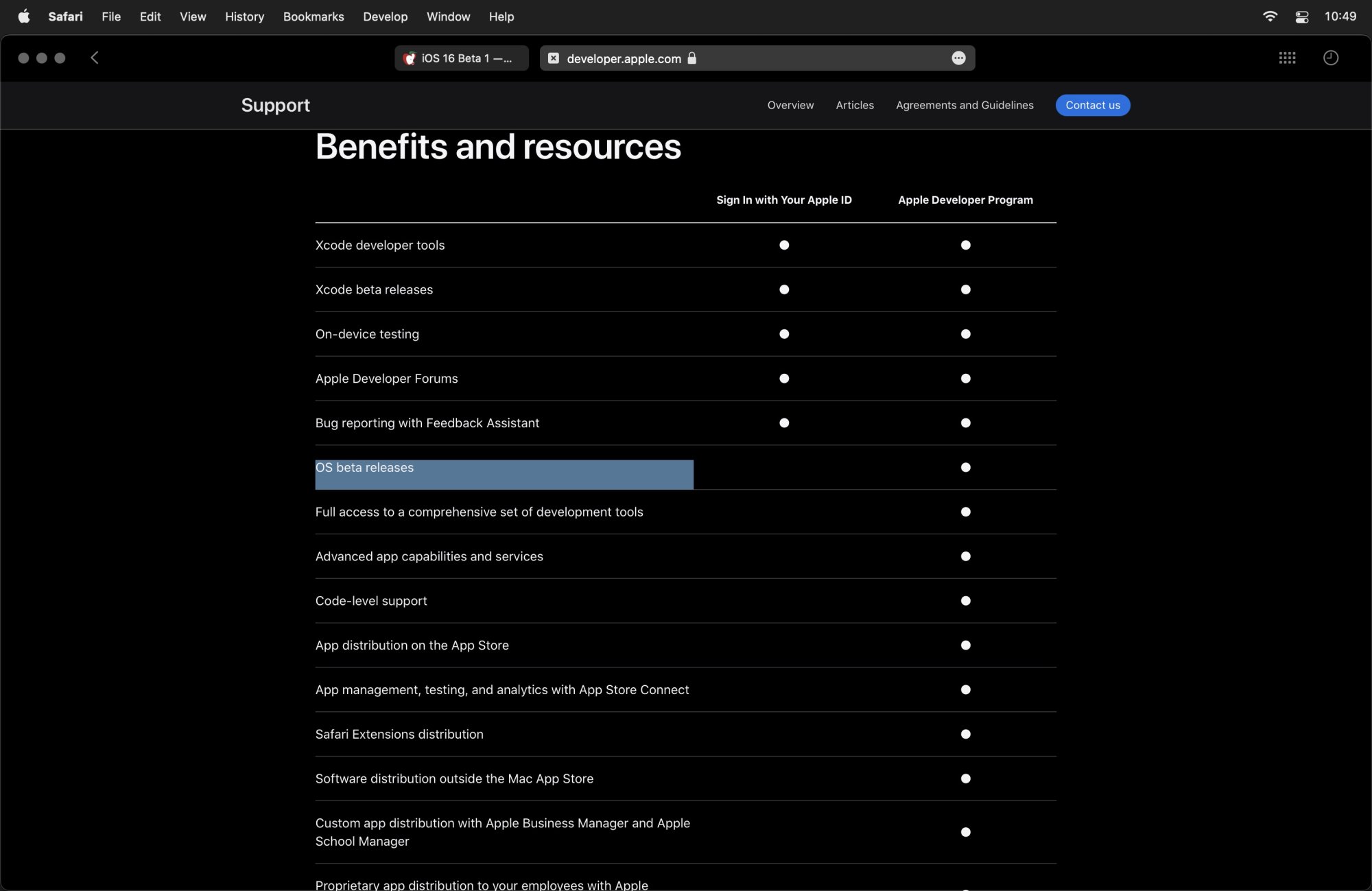
Task: Open the History menu
Action: tap(244, 16)
